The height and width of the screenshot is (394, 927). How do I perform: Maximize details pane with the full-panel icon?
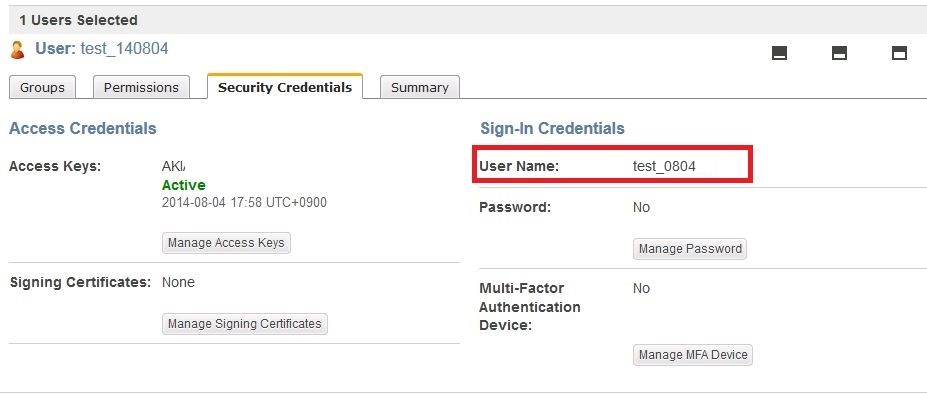pyautogui.click(x=899, y=53)
